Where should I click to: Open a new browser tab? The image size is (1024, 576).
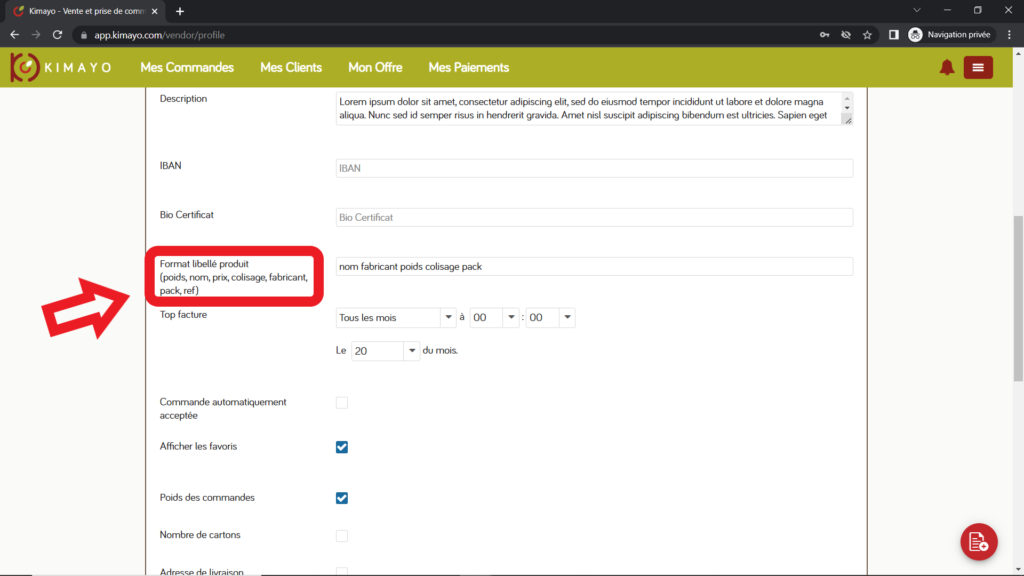click(x=180, y=11)
